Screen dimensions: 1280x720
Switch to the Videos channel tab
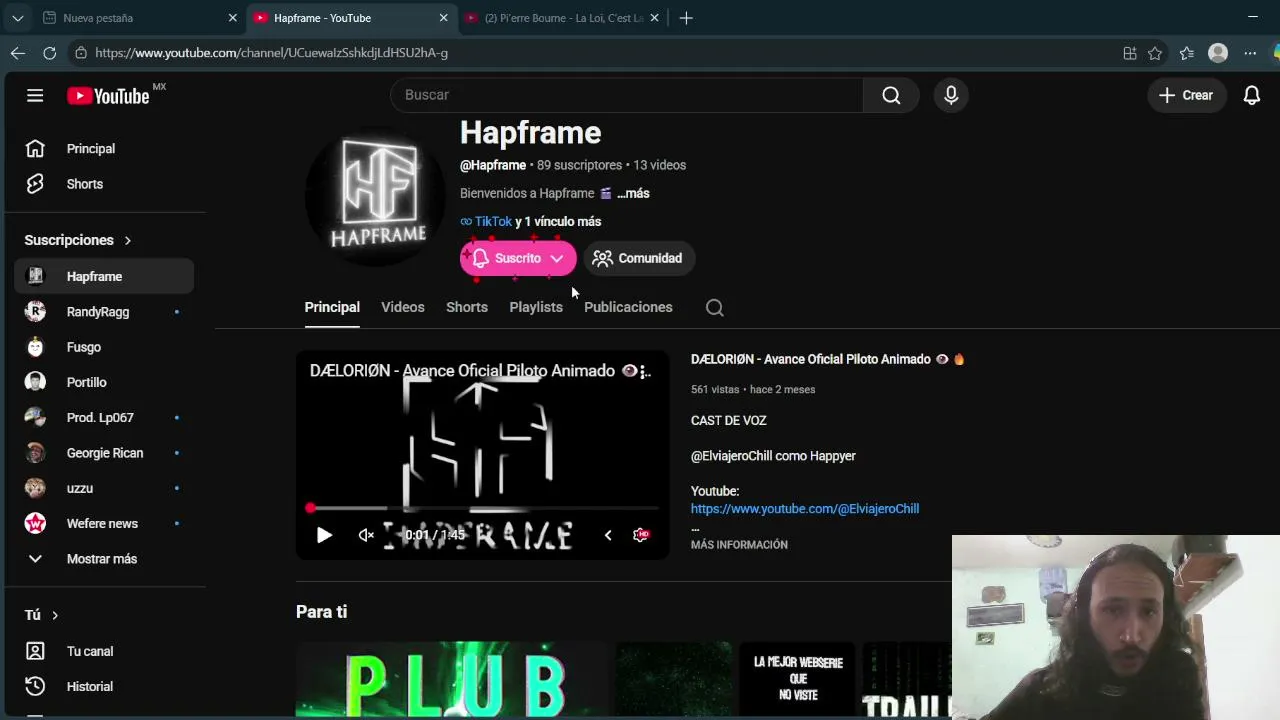(403, 307)
